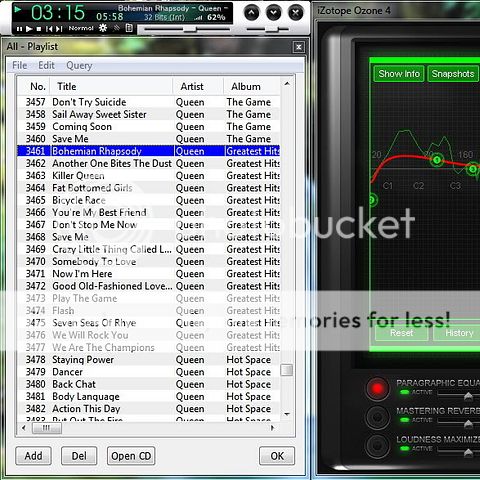Click the play button below the timer

click(x=29, y=29)
